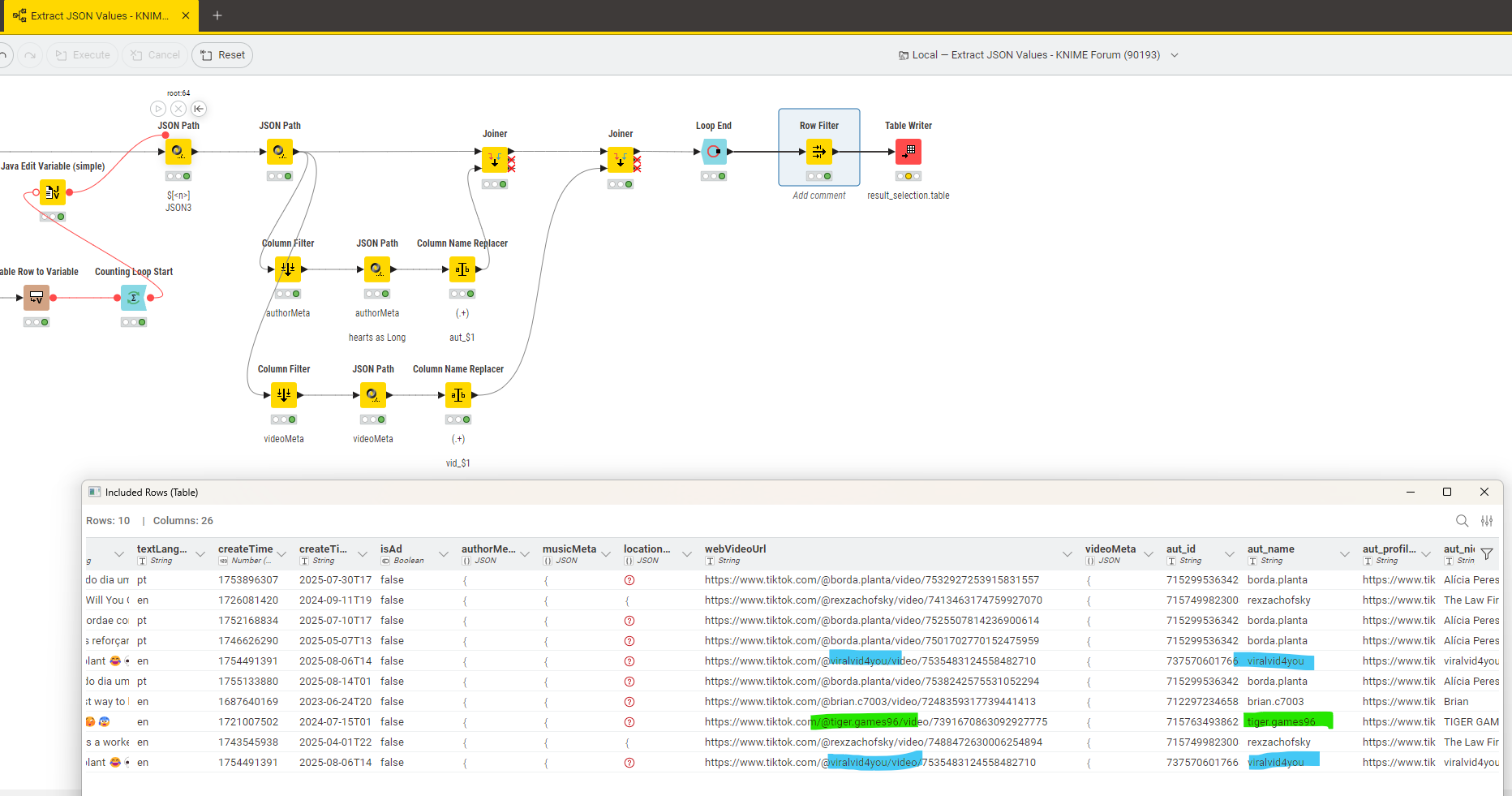Click the tiger.games96 highlighted aut_name cell
1512x796 pixels.
tap(1282, 722)
